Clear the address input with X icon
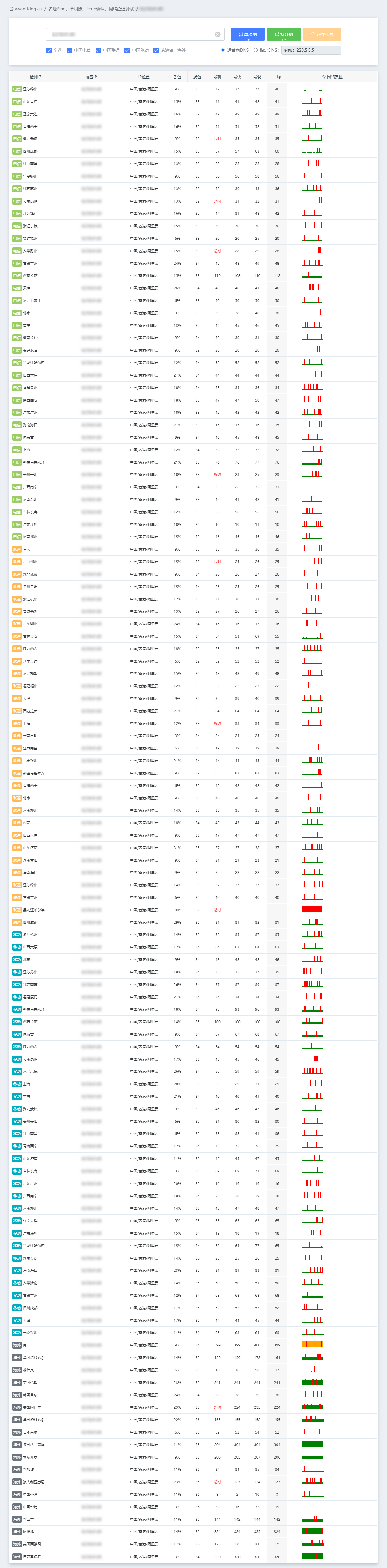The width and height of the screenshot is (387, 1568). coord(218,35)
